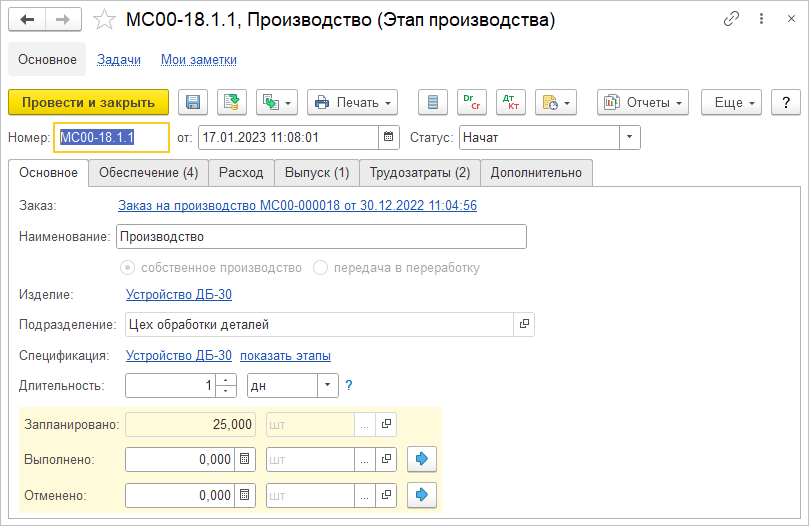Expand the Статус dropdown
This screenshot has height=529, width=811.
click(629, 137)
